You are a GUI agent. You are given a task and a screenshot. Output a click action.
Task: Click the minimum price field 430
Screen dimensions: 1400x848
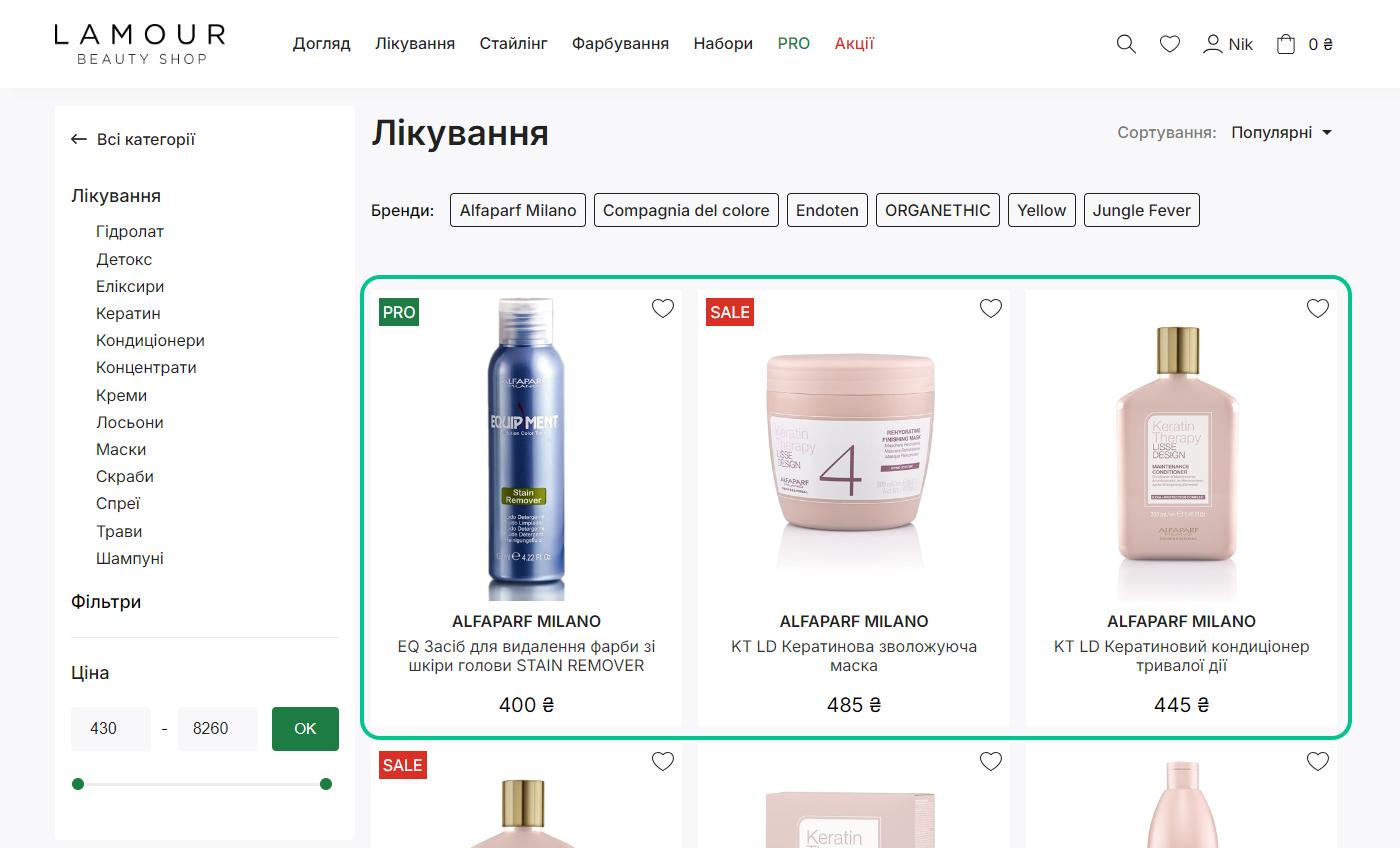[111, 729]
